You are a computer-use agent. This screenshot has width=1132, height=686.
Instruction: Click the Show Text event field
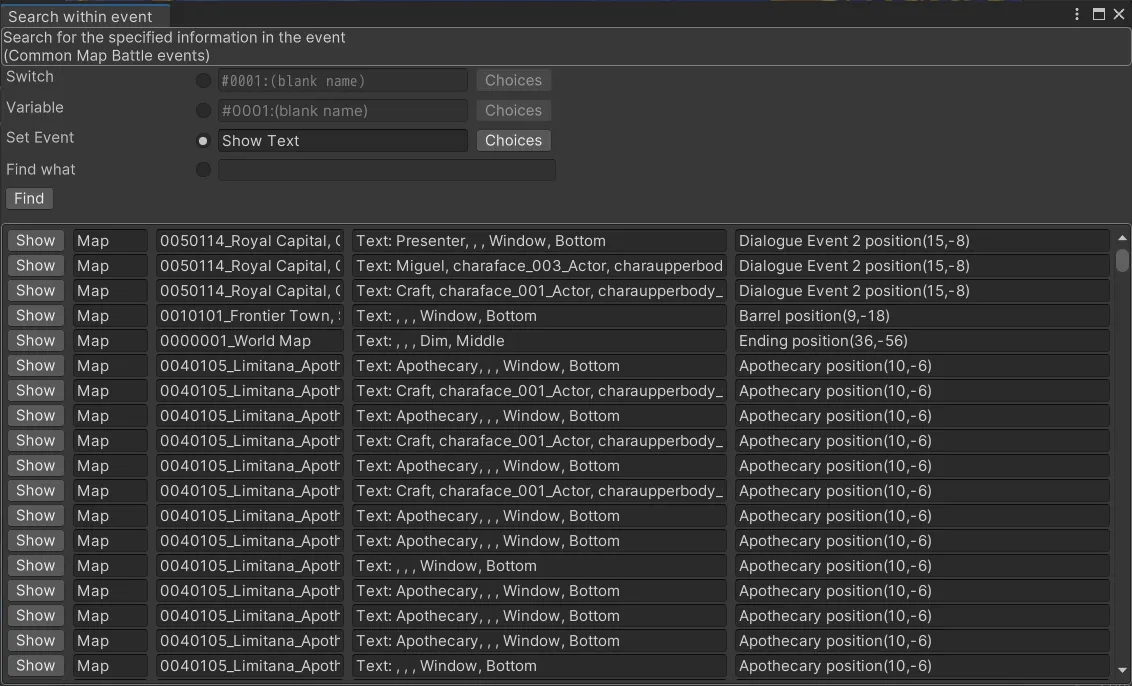(342, 141)
